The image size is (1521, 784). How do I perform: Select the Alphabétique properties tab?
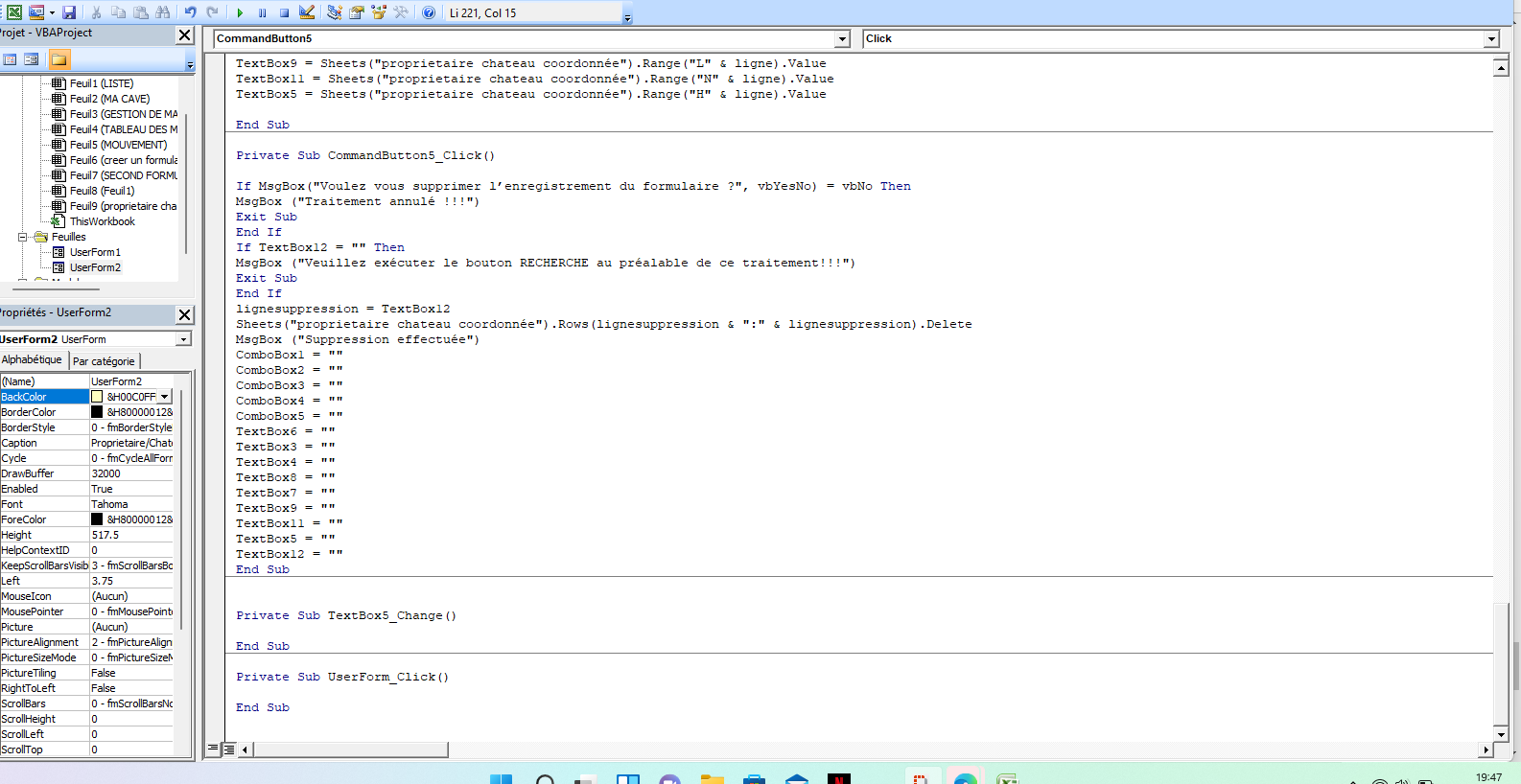(32, 360)
